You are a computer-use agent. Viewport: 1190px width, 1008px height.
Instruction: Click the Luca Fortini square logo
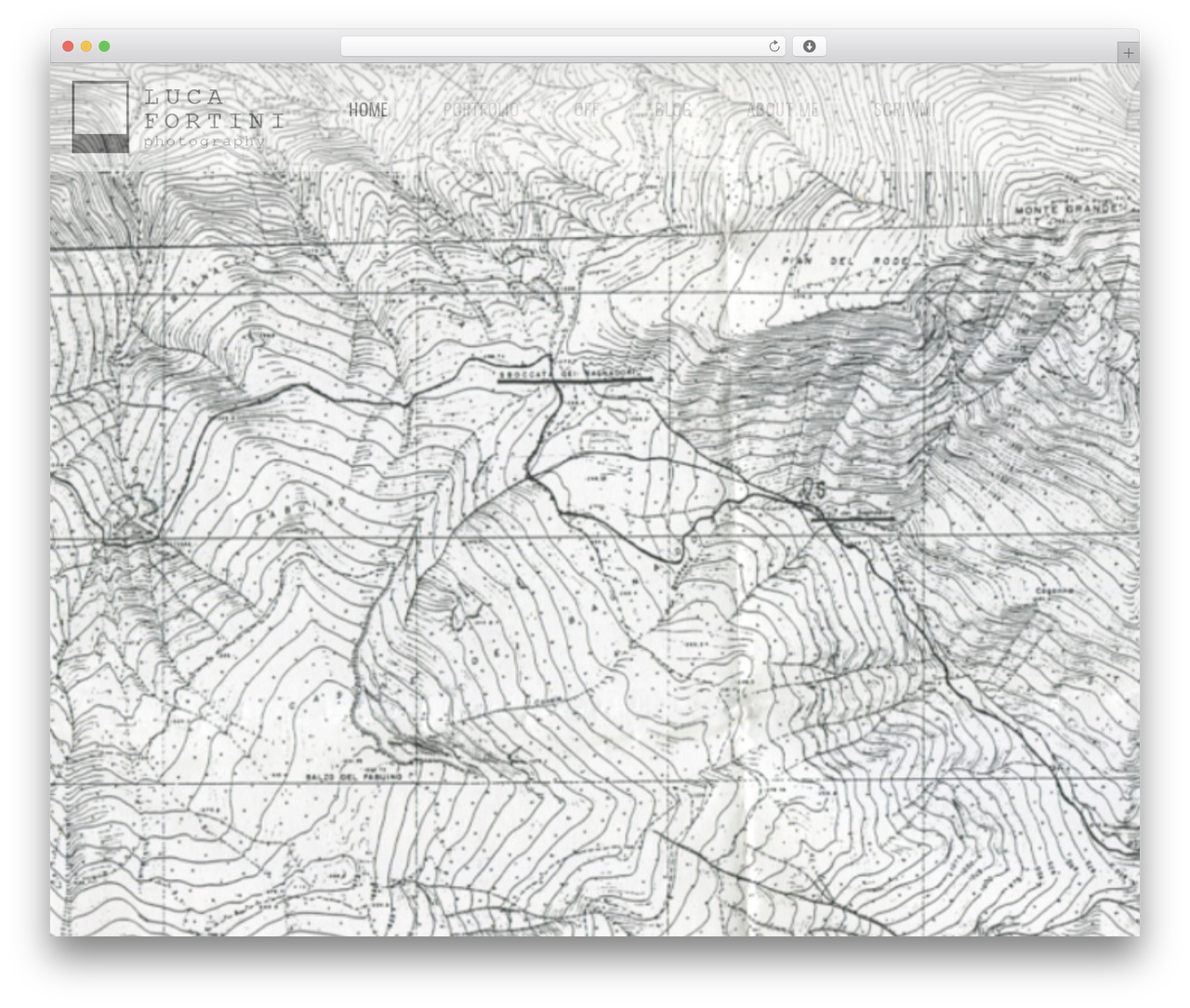click(100, 117)
